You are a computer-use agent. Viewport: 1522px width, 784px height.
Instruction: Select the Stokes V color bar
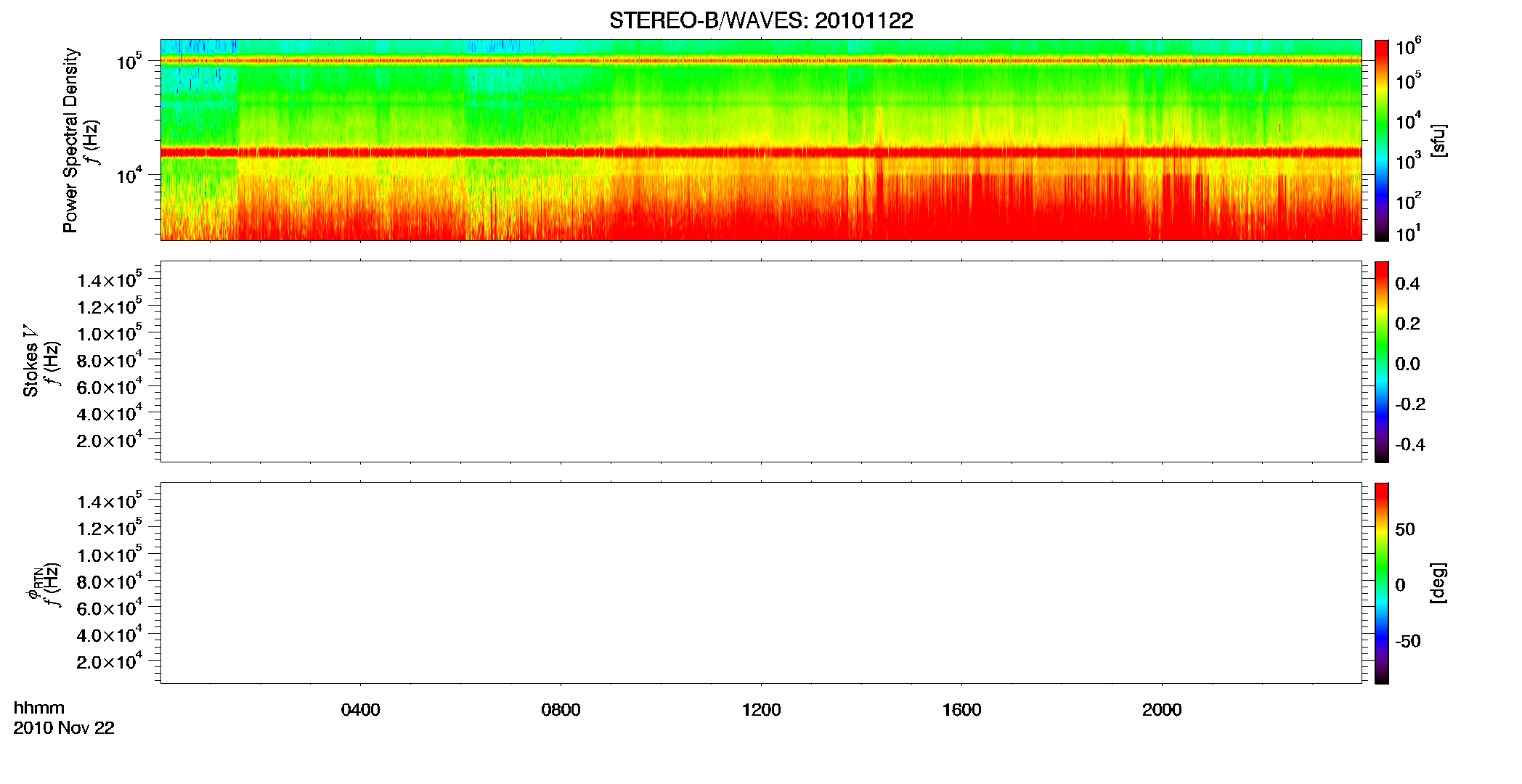[x=1382, y=362]
